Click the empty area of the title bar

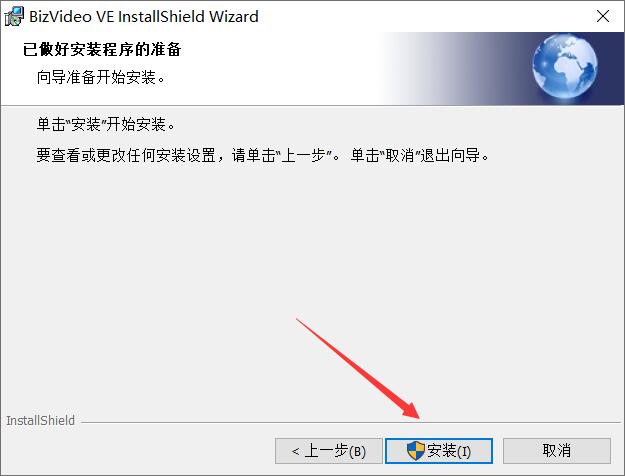coord(423,16)
